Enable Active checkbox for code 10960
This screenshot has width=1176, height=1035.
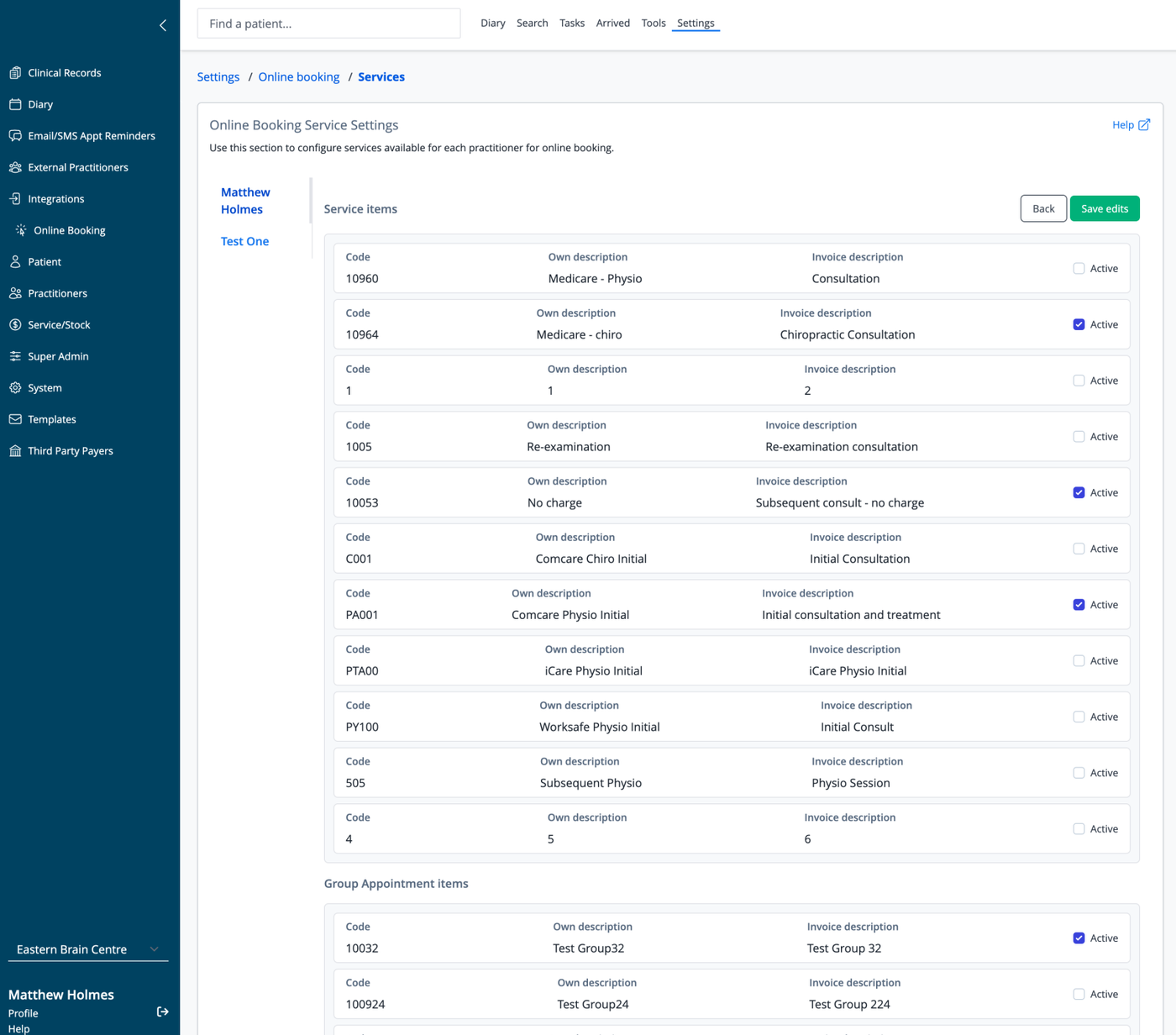(1079, 269)
